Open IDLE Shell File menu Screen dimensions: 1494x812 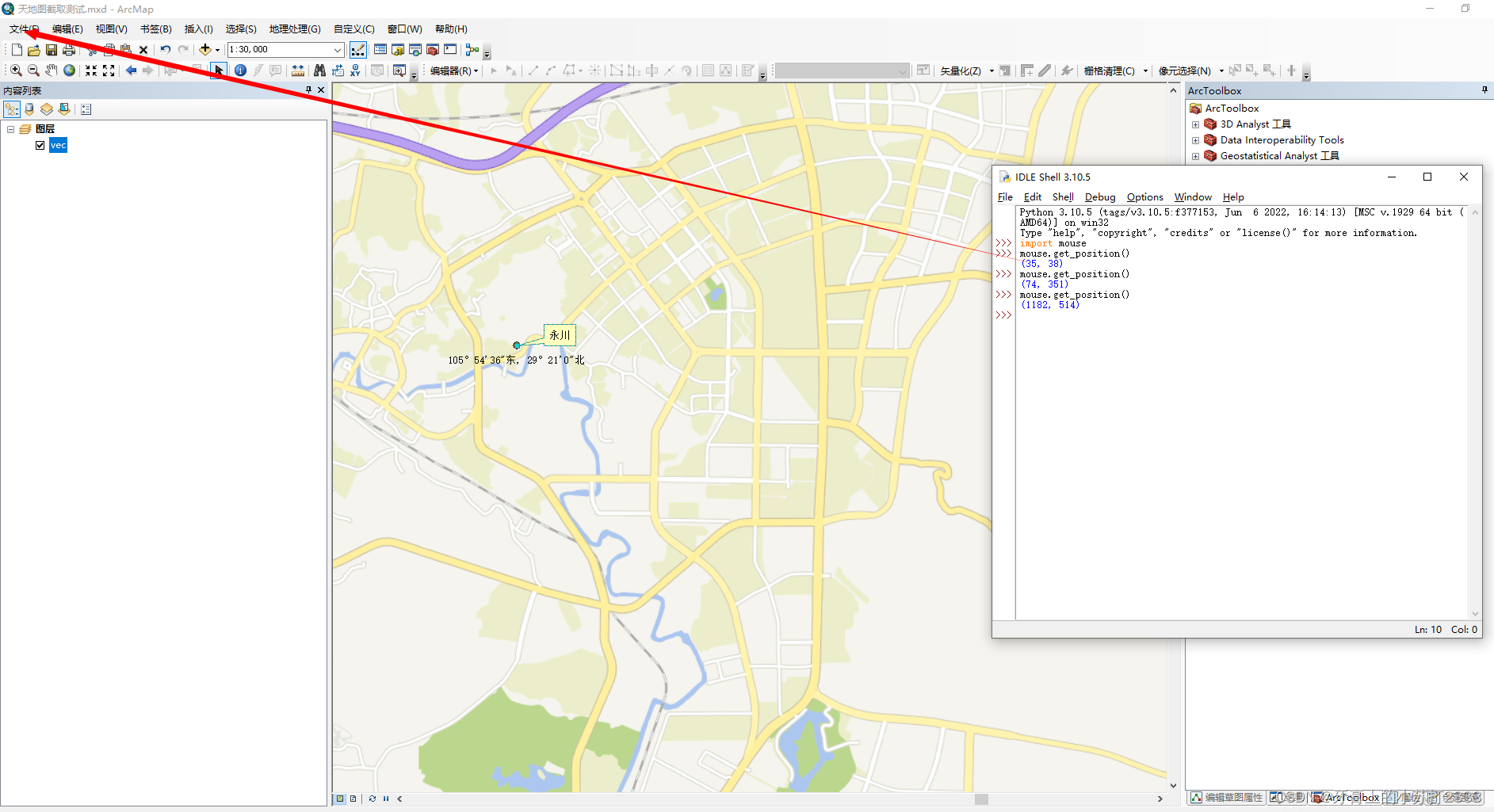pyautogui.click(x=1005, y=197)
